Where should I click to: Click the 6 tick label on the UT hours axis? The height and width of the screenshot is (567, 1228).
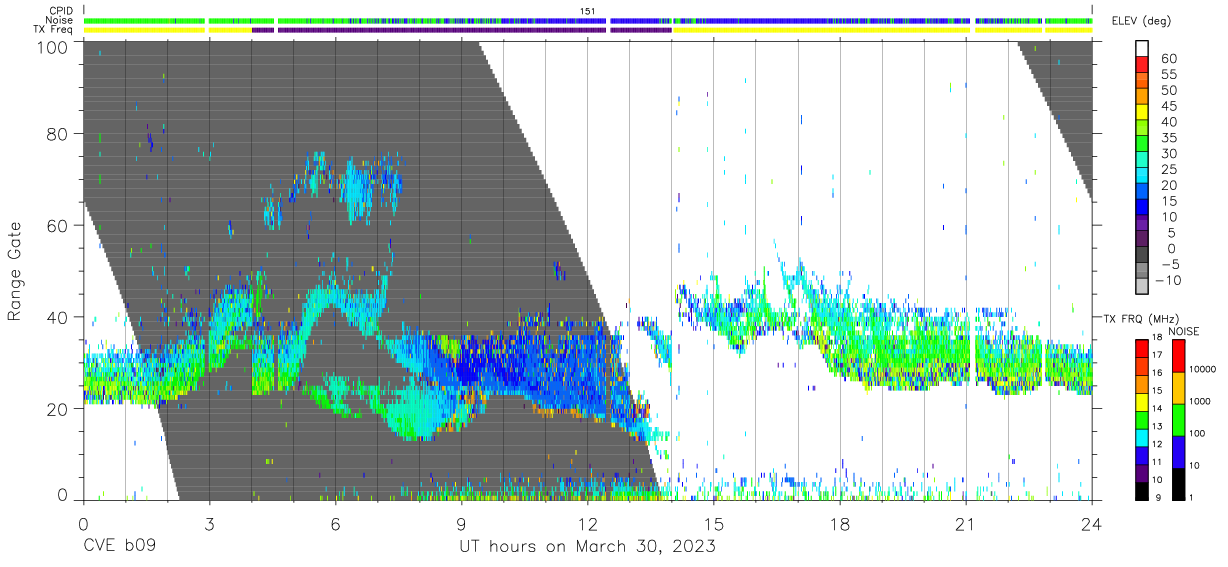point(335,523)
